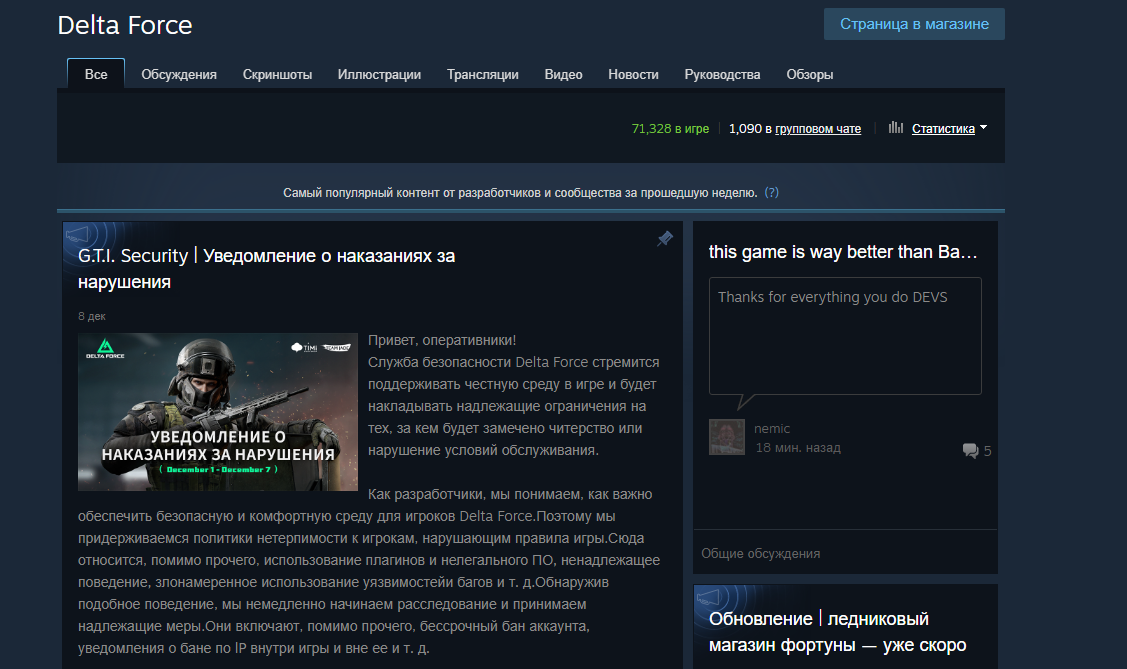This screenshot has width=1127, height=669.
Task: Go to the Трансляции tab
Action: (482, 74)
